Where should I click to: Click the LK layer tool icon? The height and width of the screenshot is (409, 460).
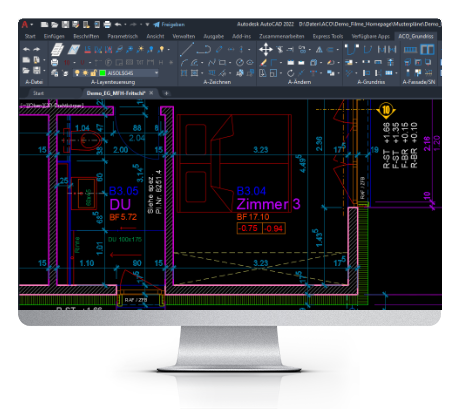[108, 50]
